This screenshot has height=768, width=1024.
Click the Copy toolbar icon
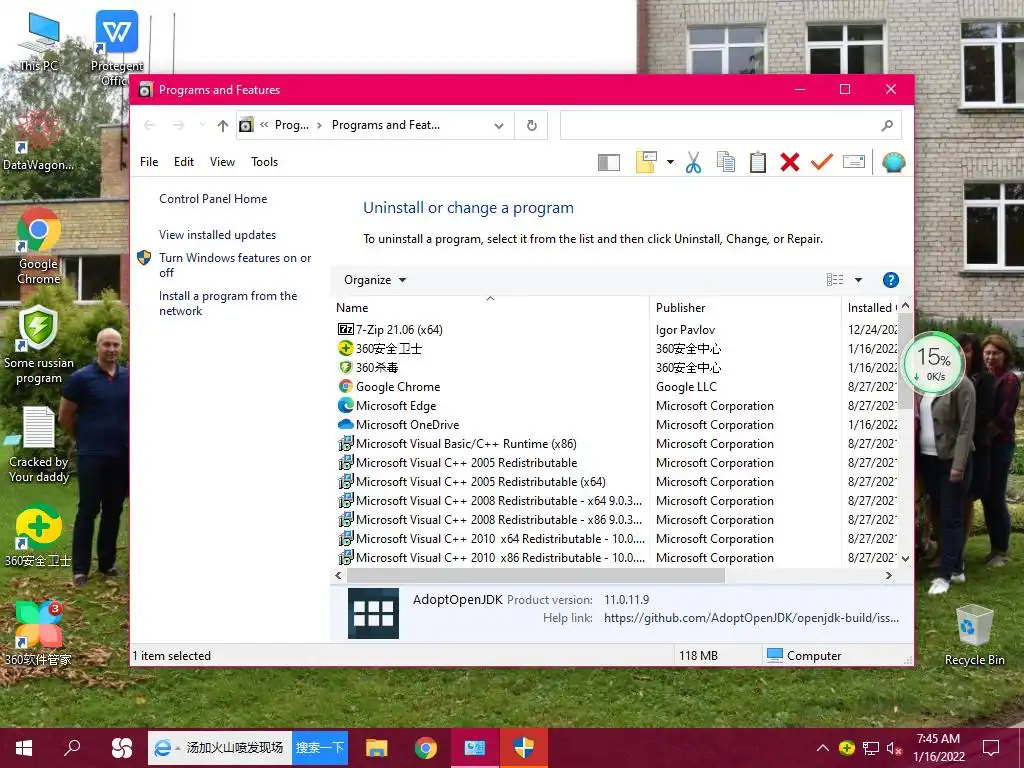(x=726, y=162)
